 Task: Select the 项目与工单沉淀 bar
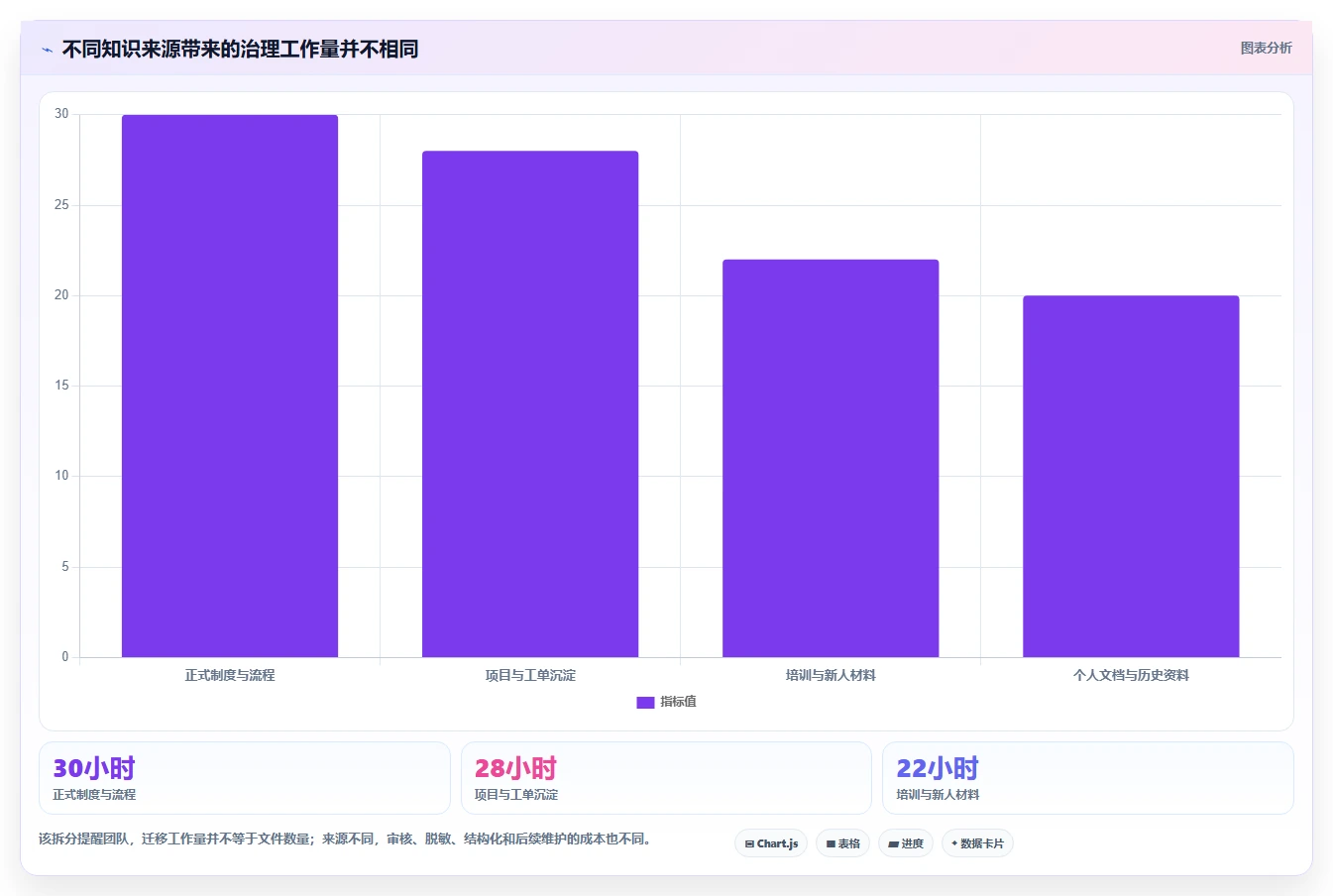[x=530, y=403]
